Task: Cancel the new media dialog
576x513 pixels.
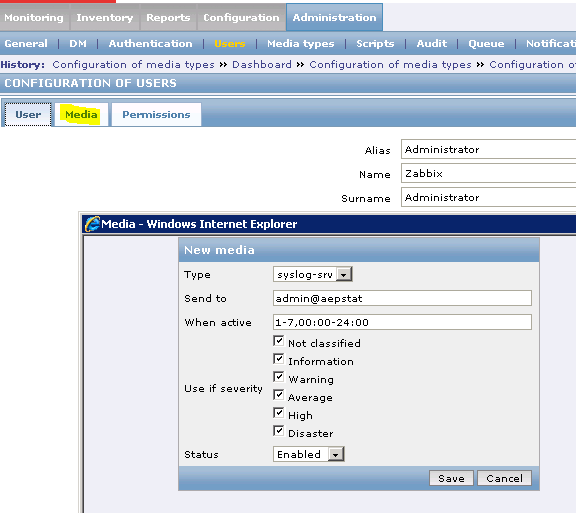Action: [504, 478]
